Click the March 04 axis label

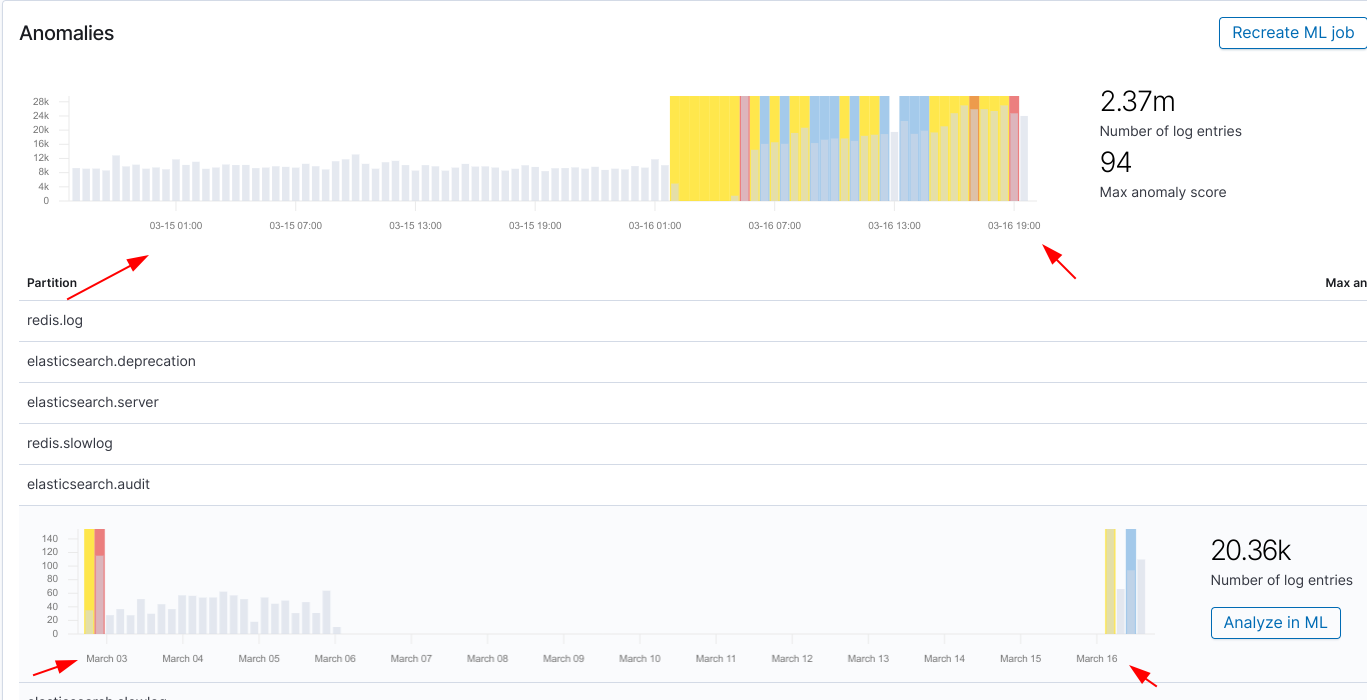click(x=183, y=659)
